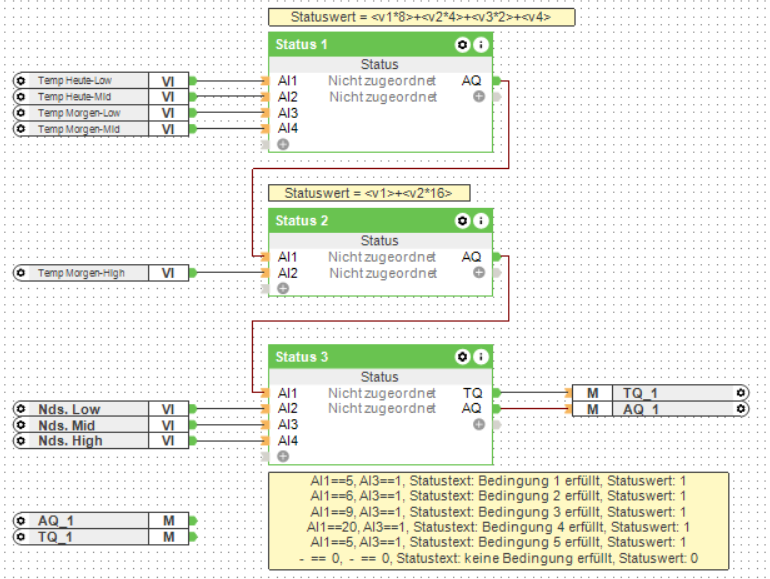This screenshot has width=770, height=579.
Task: Click gear icon of Temp Heute-Mid input
Action: (x=21, y=97)
